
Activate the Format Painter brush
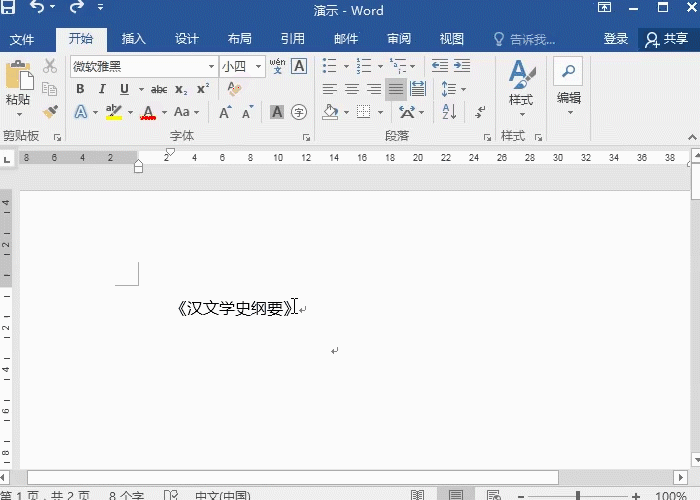click(50, 112)
